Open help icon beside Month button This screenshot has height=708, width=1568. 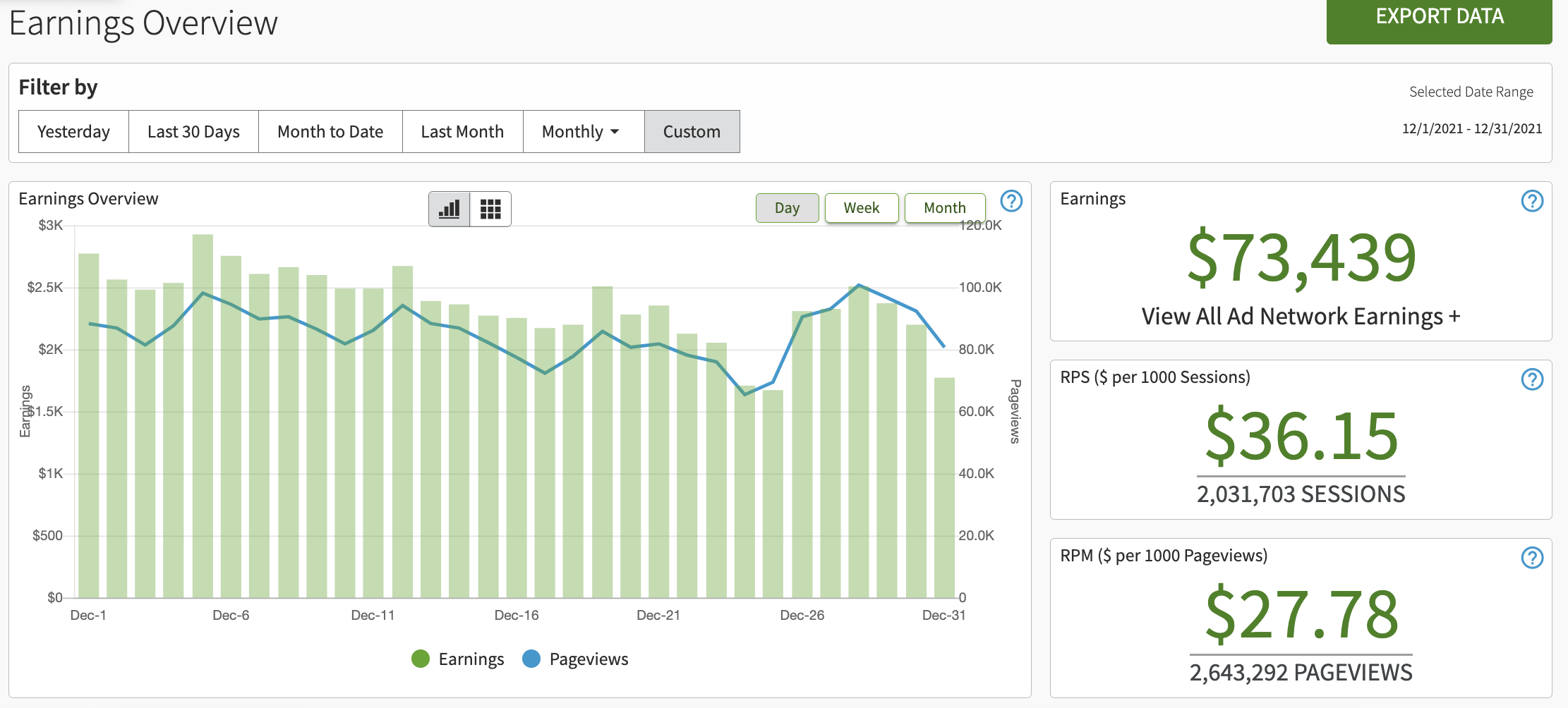(1011, 201)
